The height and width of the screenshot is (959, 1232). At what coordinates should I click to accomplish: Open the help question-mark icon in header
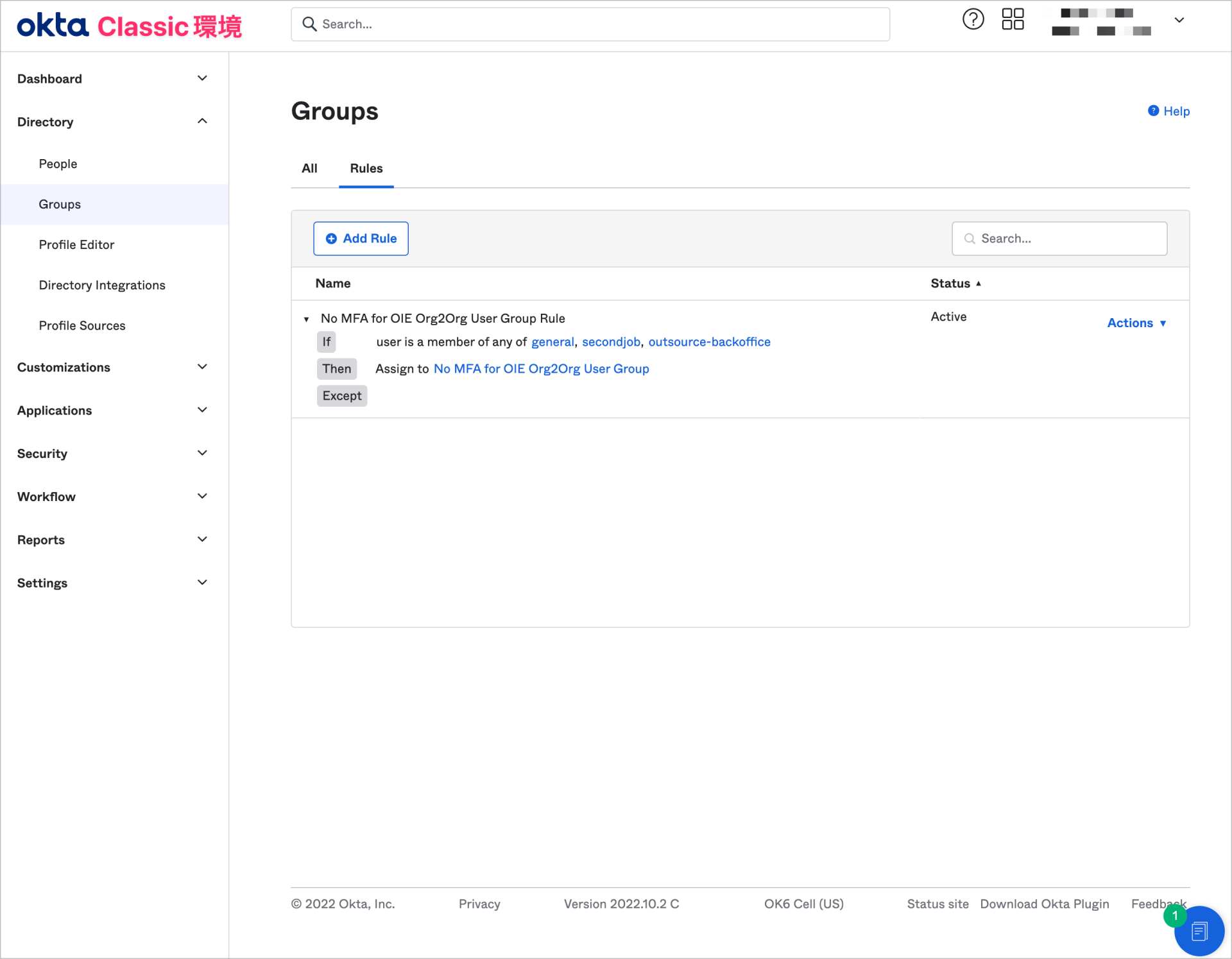973,19
